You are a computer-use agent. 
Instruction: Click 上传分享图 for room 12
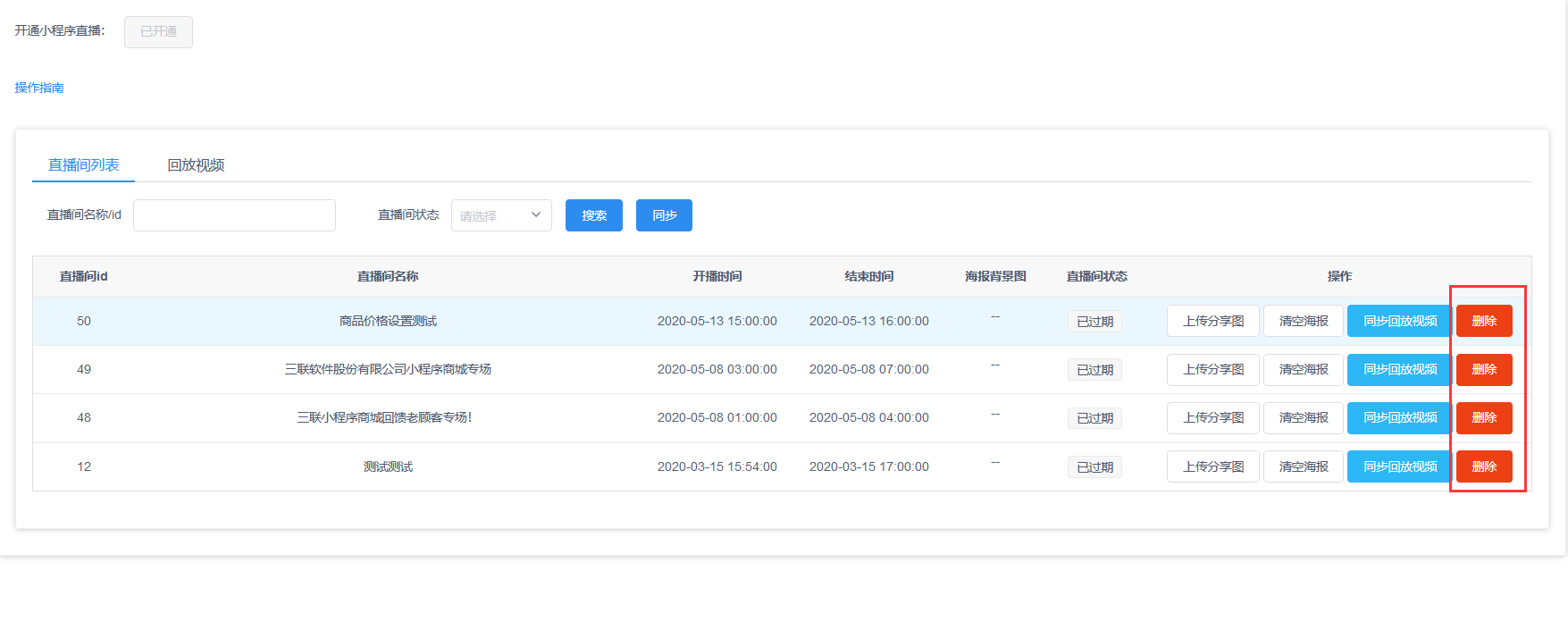click(x=1212, y=466)
